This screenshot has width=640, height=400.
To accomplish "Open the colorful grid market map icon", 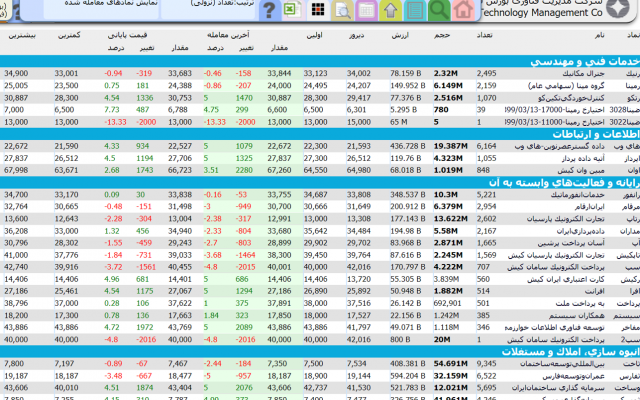I will coord(317,10).
